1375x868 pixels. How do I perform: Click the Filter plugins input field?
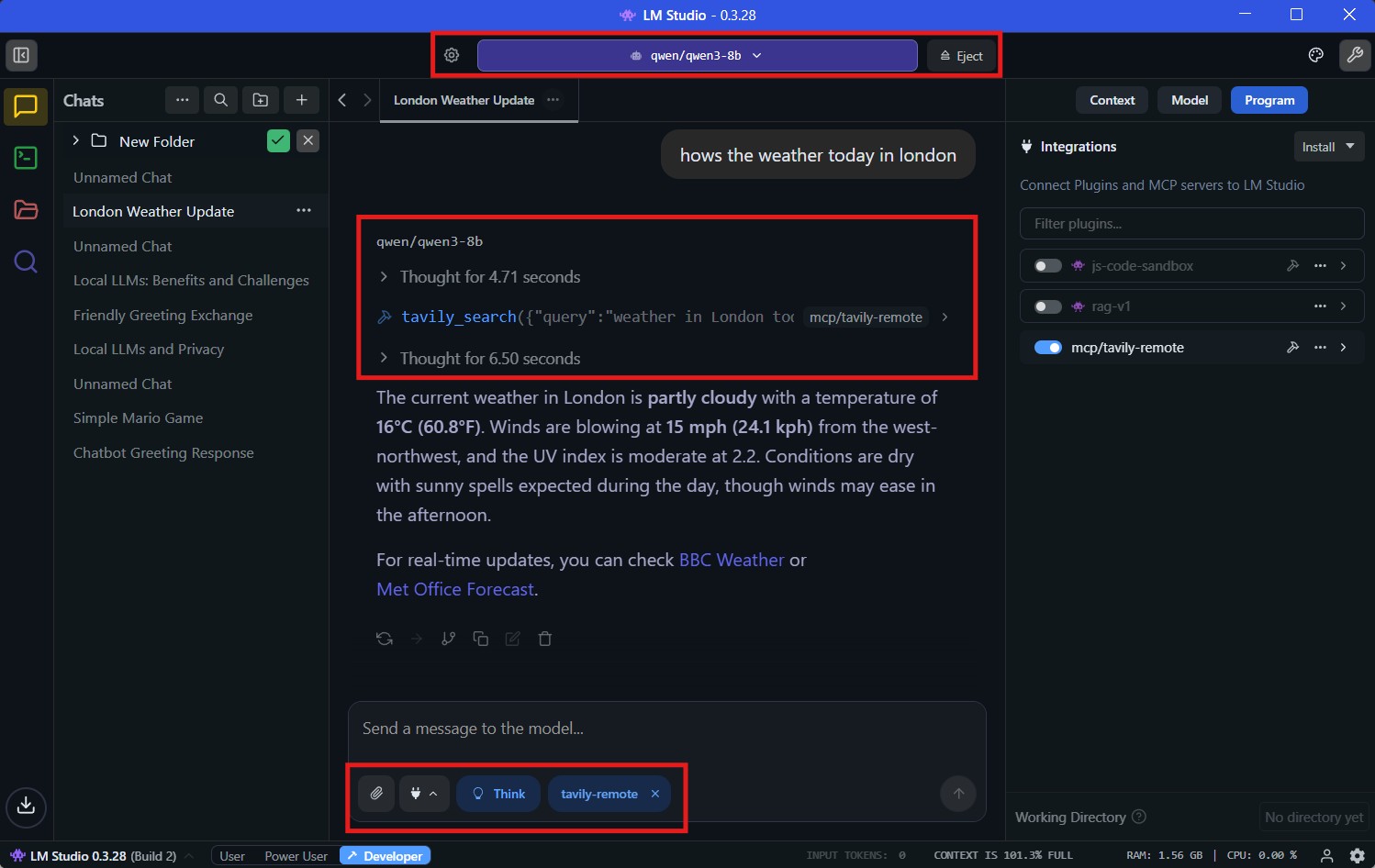[x=1191, y=224]
